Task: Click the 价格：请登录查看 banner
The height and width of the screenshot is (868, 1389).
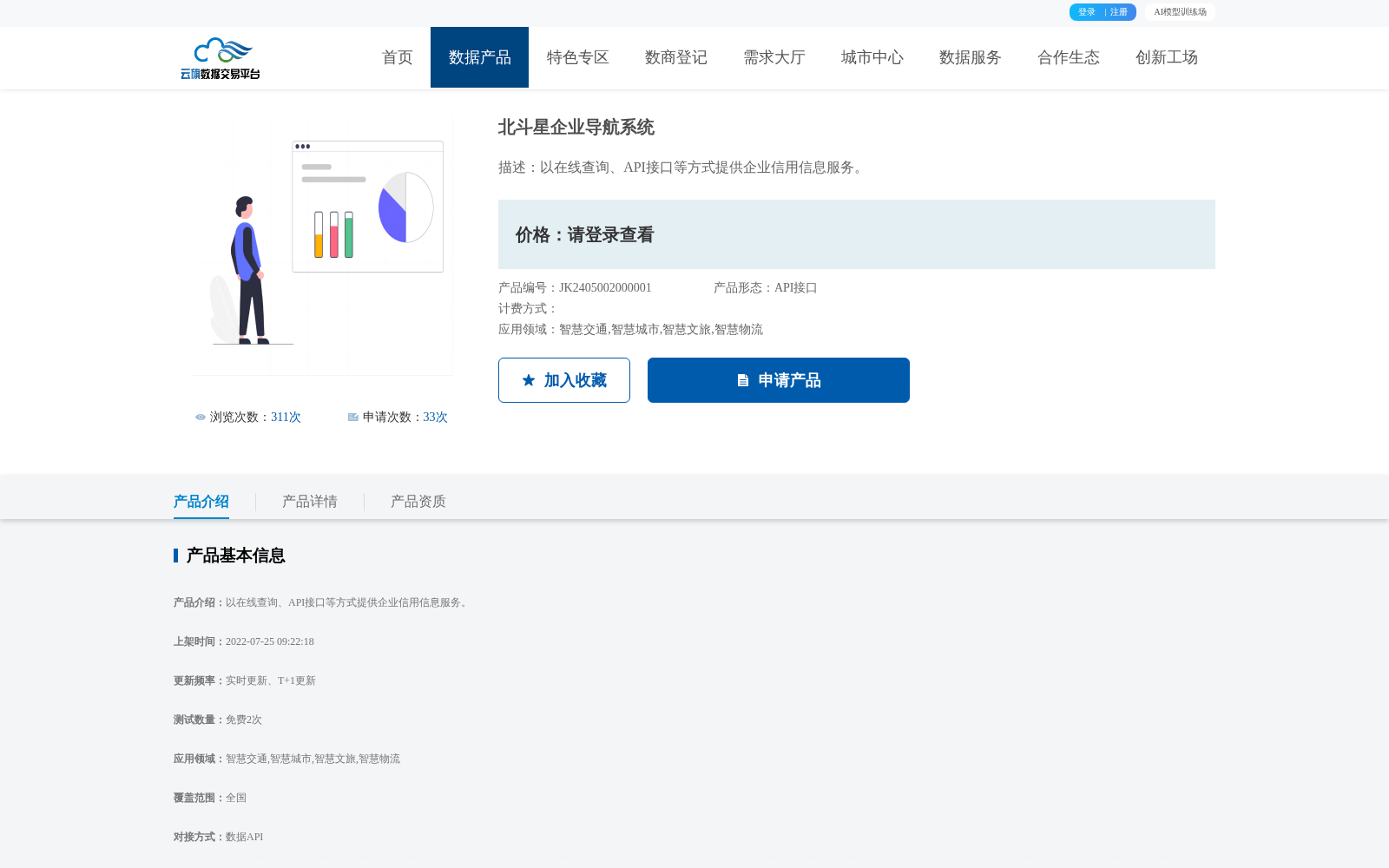Action: [x=857, y=234]
